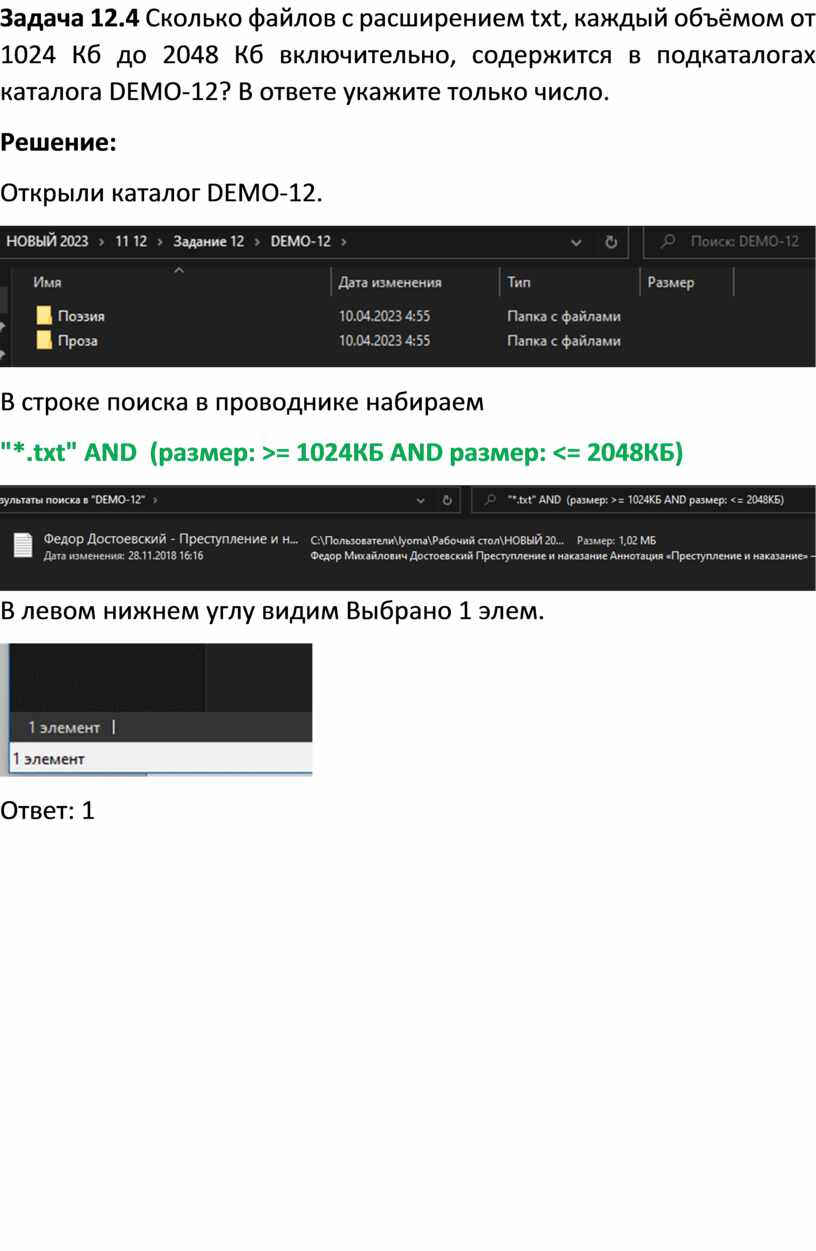Click the Тип column header
Image resolution: width=816 pixels, height=1251 pixels.
pos(519,283)
